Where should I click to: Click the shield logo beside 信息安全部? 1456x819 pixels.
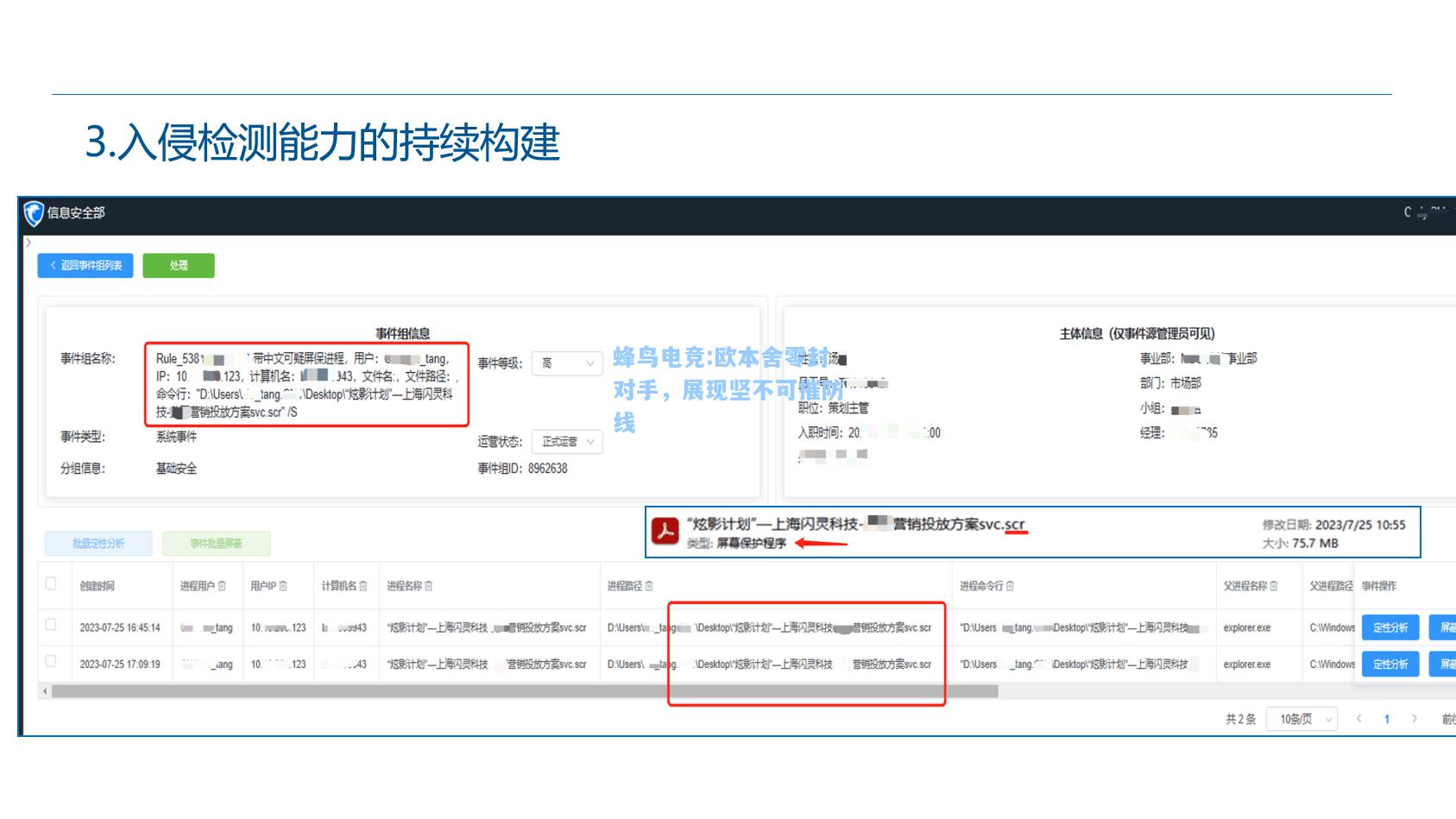click(x=34, y=213)
